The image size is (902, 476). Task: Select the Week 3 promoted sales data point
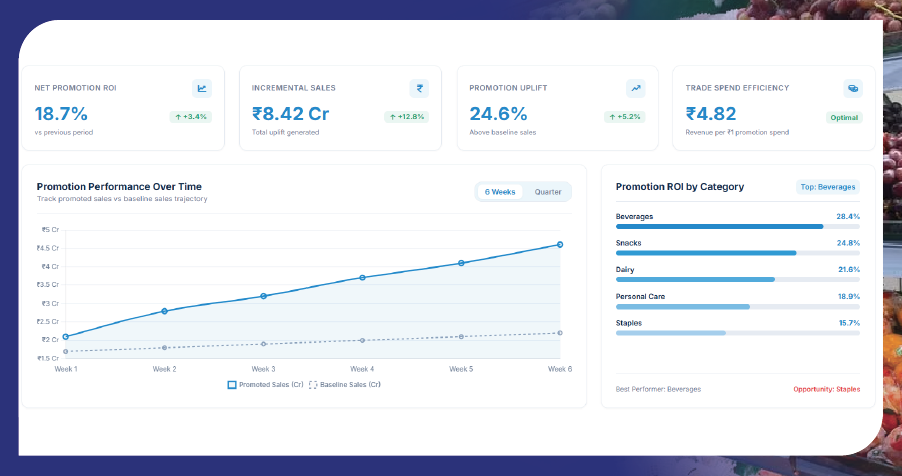point(263,296)
